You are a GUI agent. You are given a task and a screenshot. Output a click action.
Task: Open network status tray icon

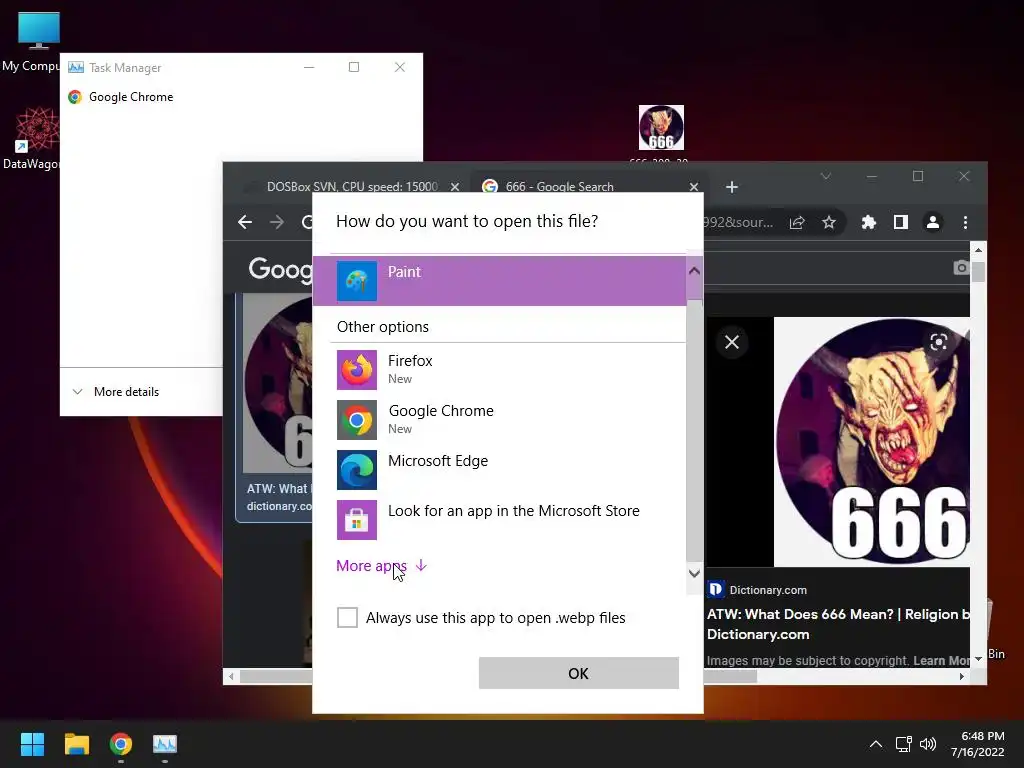904,744
